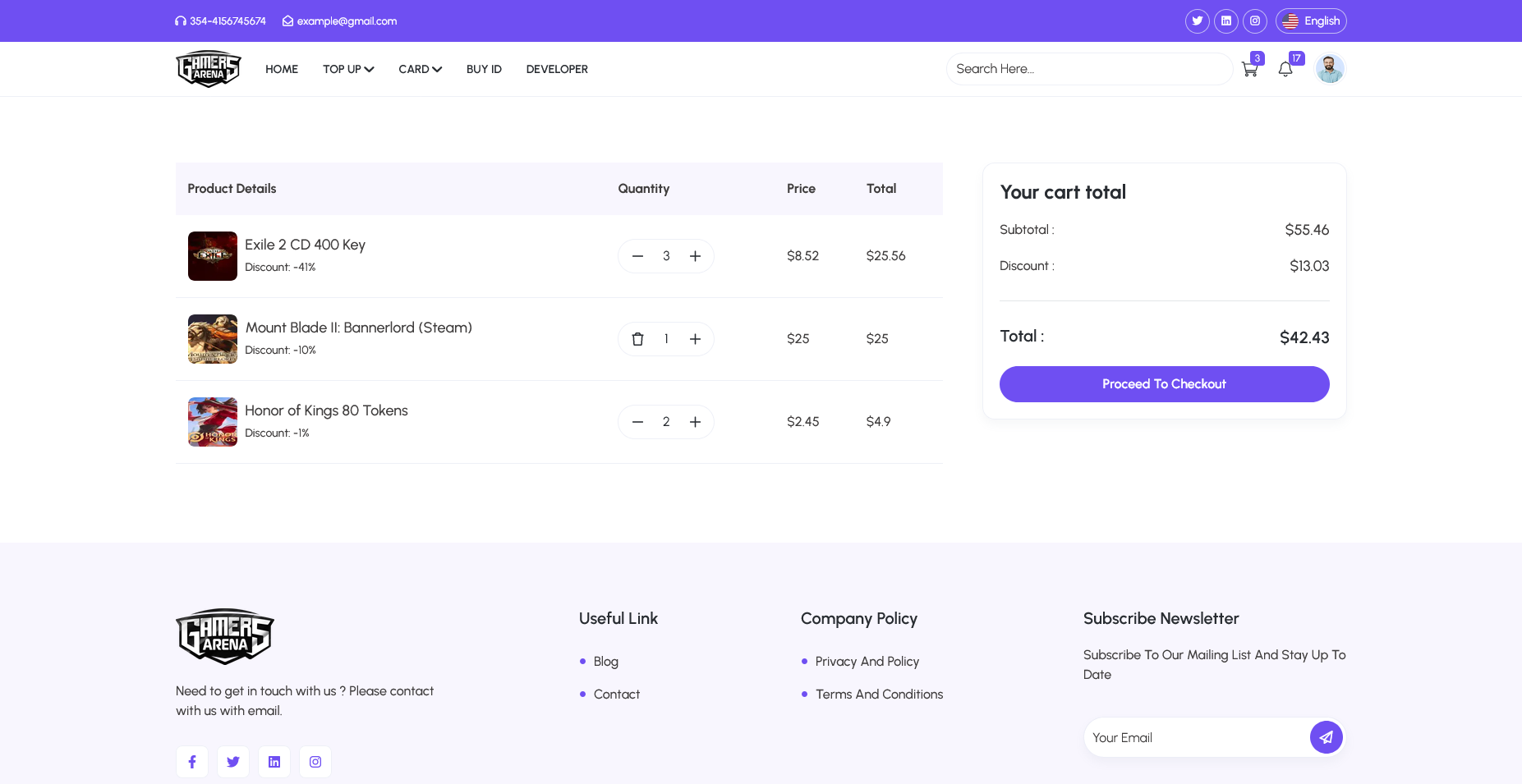The height and width of the screenshot is (784, 1522).
Task: Expand the TOP UP dropdown menu
Action: 348,69
